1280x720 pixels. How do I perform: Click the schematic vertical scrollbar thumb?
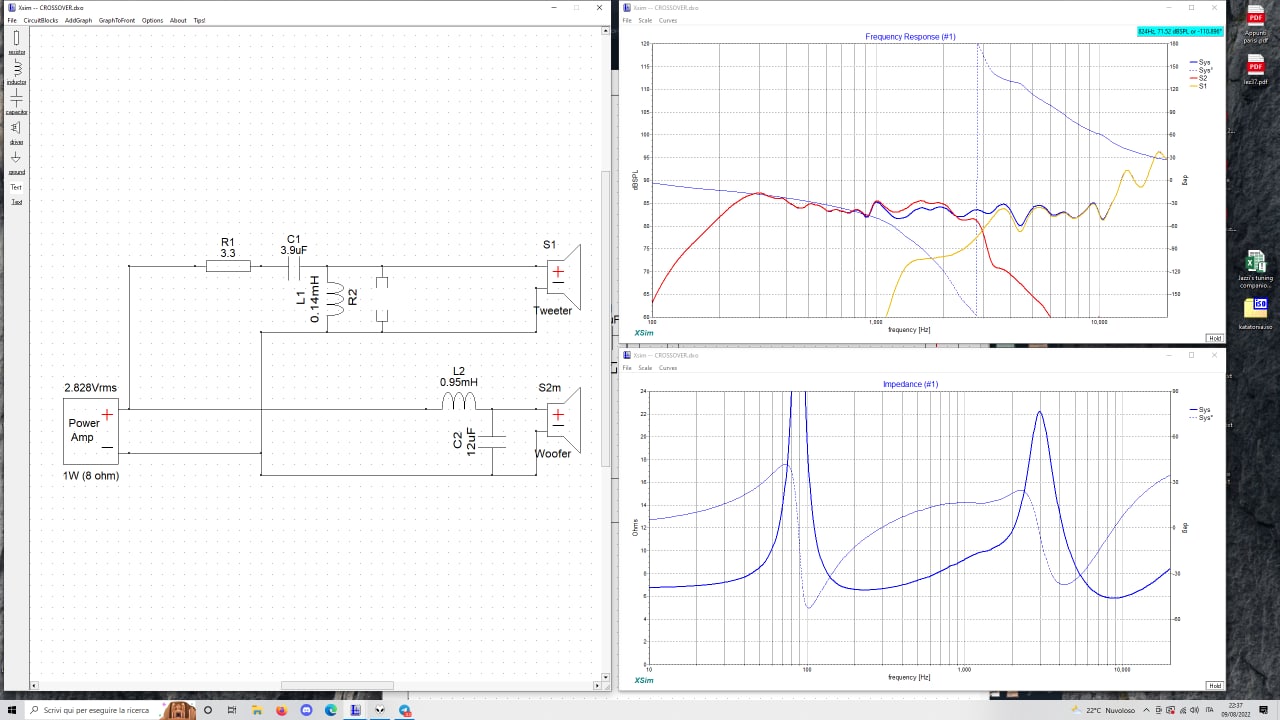(604, 319)
